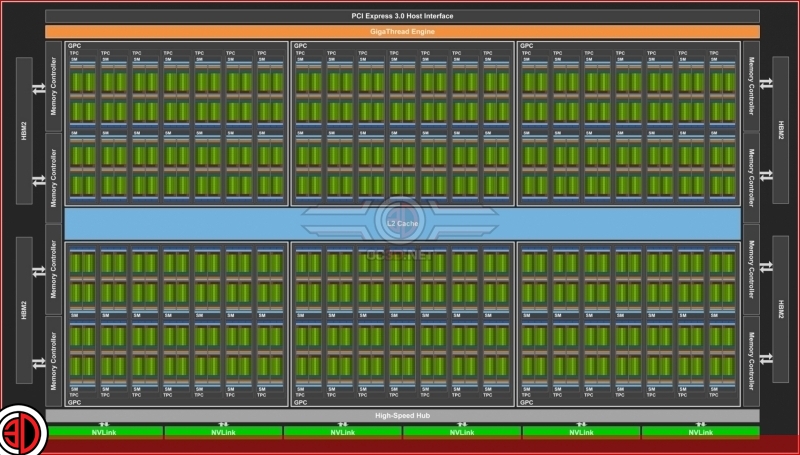This screenshot has height=455, width=800.
Task: Click the GPC label of the top-left cluster
Action: 75,46
